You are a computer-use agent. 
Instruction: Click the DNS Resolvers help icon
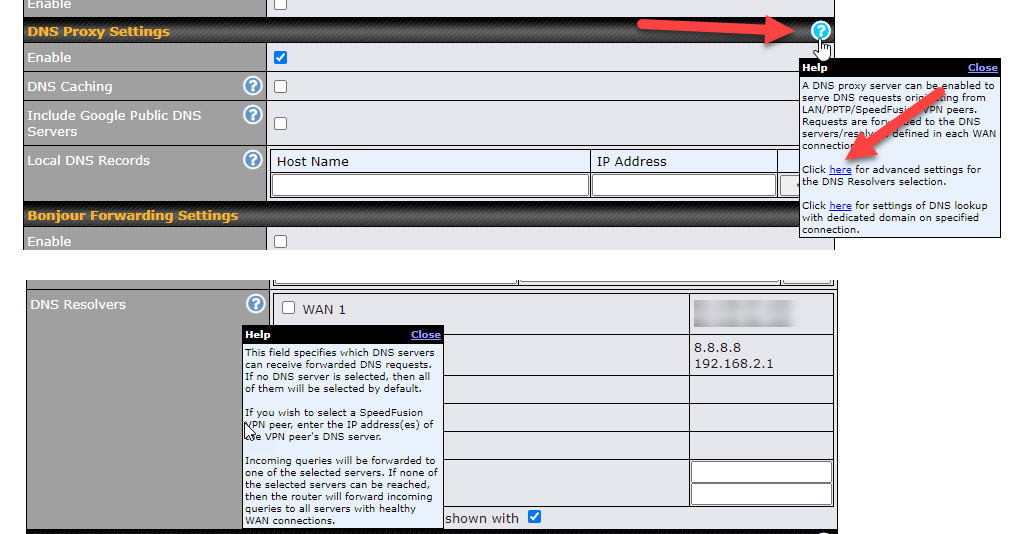(256, 304)
